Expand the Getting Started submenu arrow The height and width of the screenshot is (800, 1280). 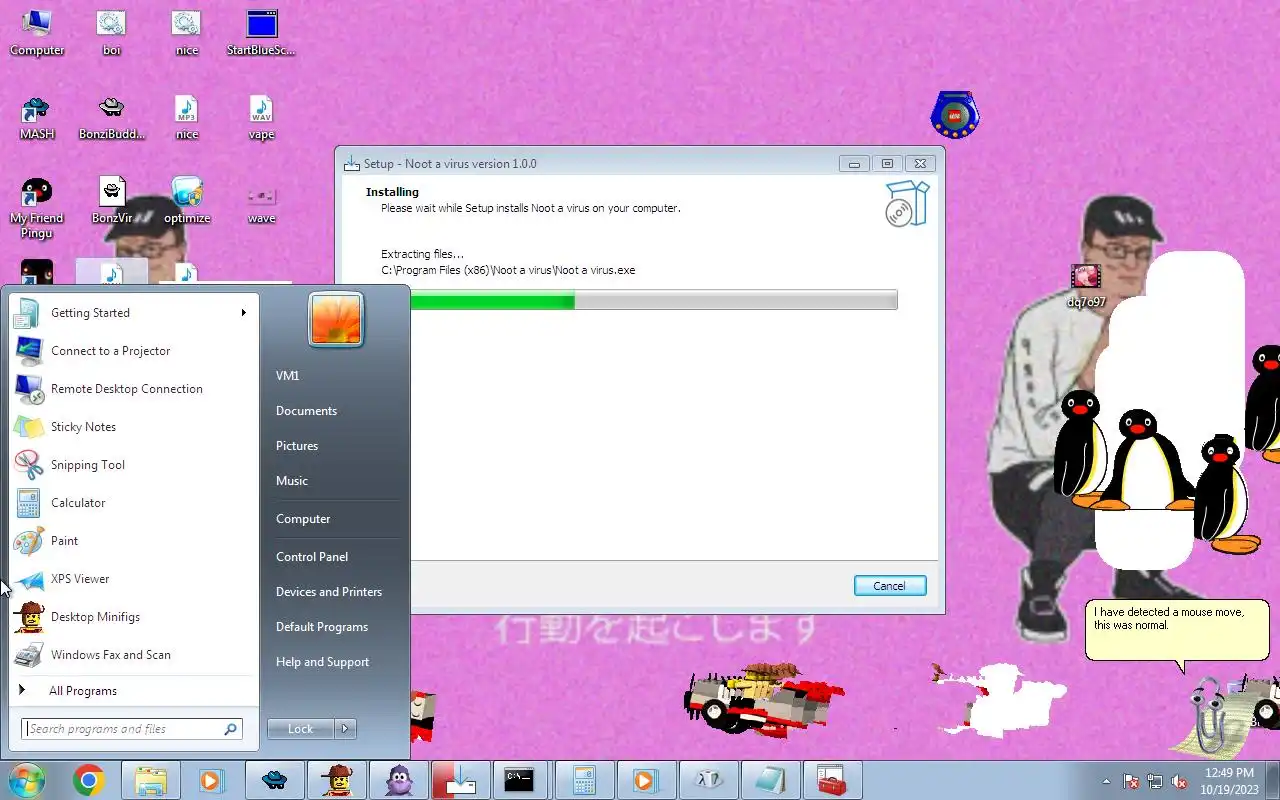click(243, 312)
